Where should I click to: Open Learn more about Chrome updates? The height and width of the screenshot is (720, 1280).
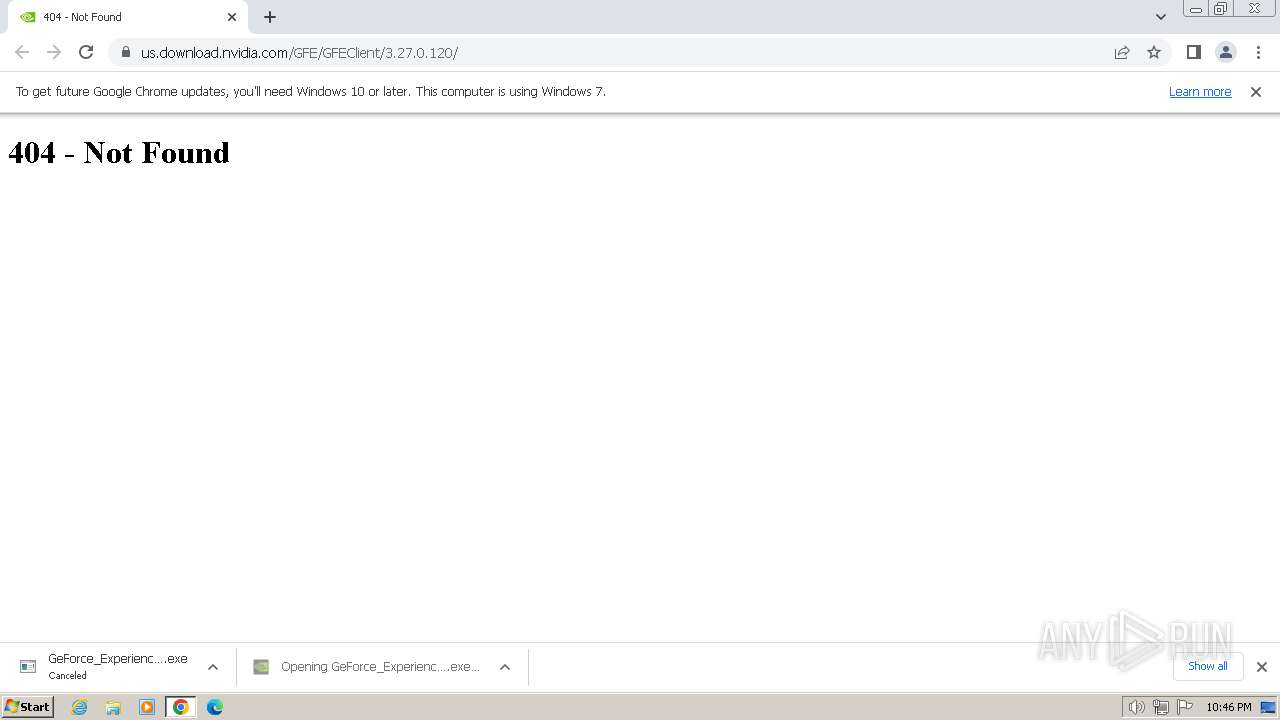tap(1200, 91)
